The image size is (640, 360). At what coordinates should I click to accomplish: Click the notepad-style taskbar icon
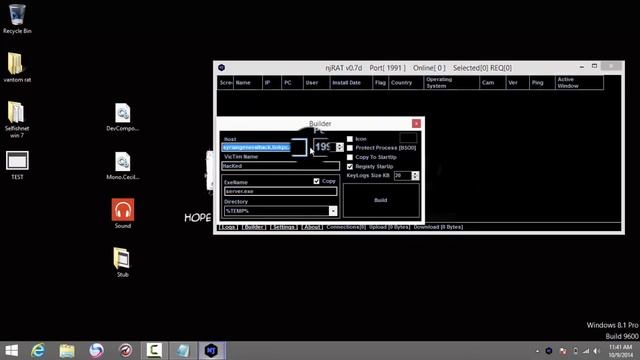tap(182, 351)
